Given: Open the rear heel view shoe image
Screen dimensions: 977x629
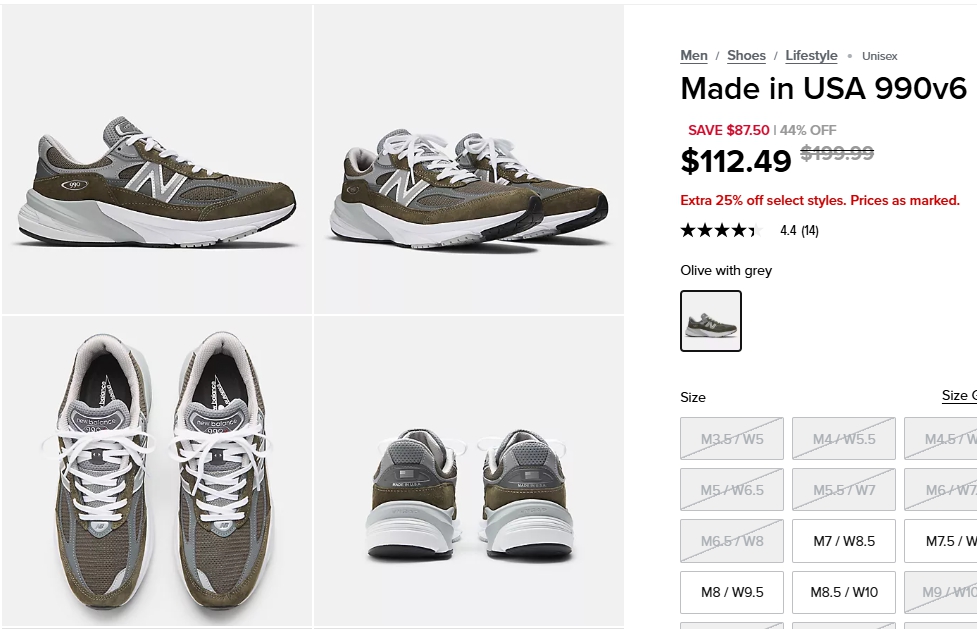Looking at the screenshot, I should (469, 472).
